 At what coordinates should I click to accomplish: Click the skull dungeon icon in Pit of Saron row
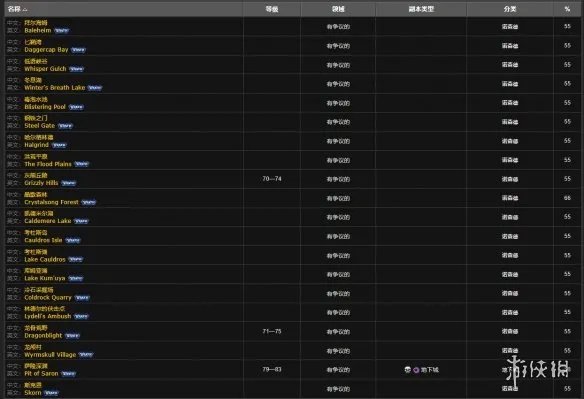click(x=407, y=370)
